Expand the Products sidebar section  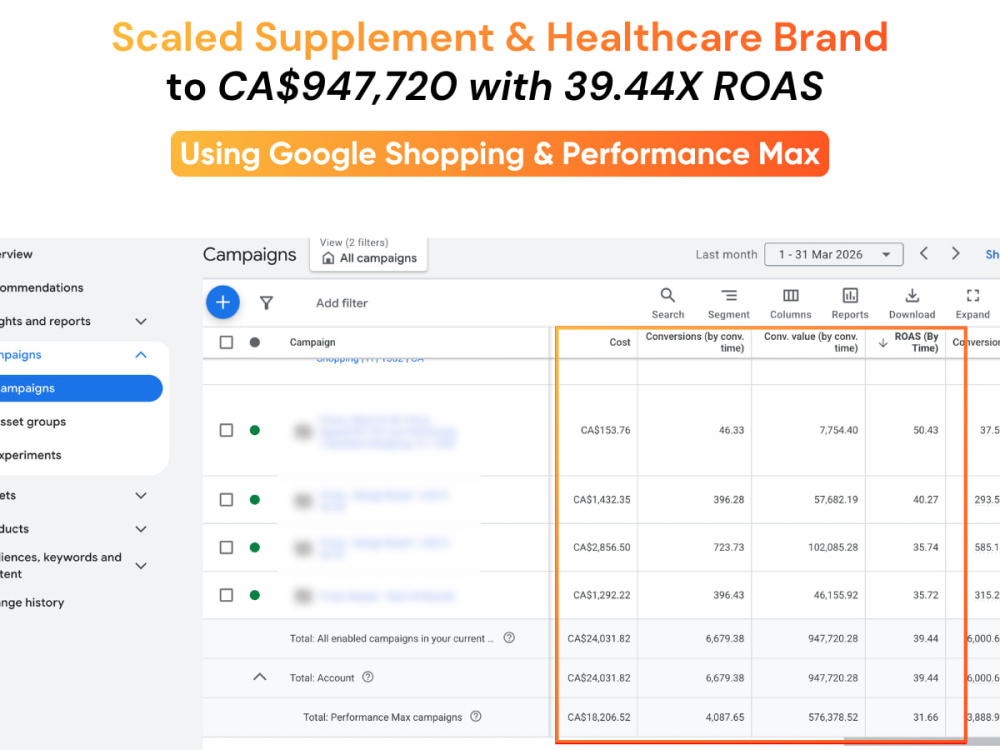point(142,529)
